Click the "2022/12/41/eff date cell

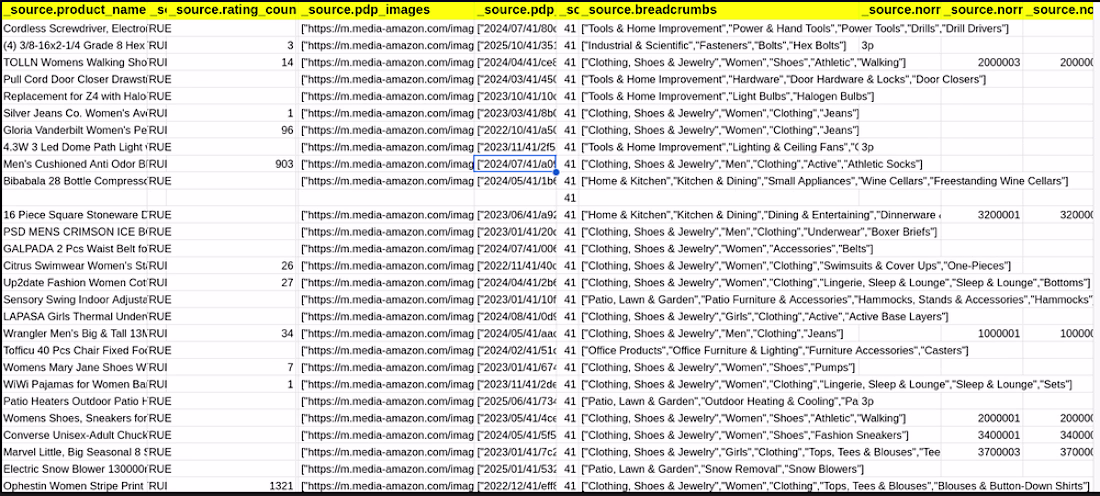point(516,485)
